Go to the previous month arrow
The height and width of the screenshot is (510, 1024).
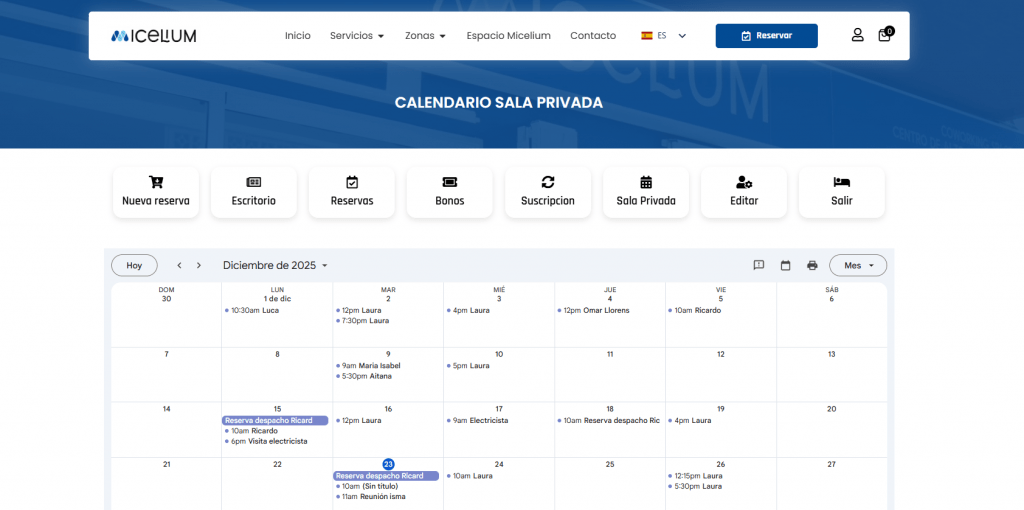179,265
